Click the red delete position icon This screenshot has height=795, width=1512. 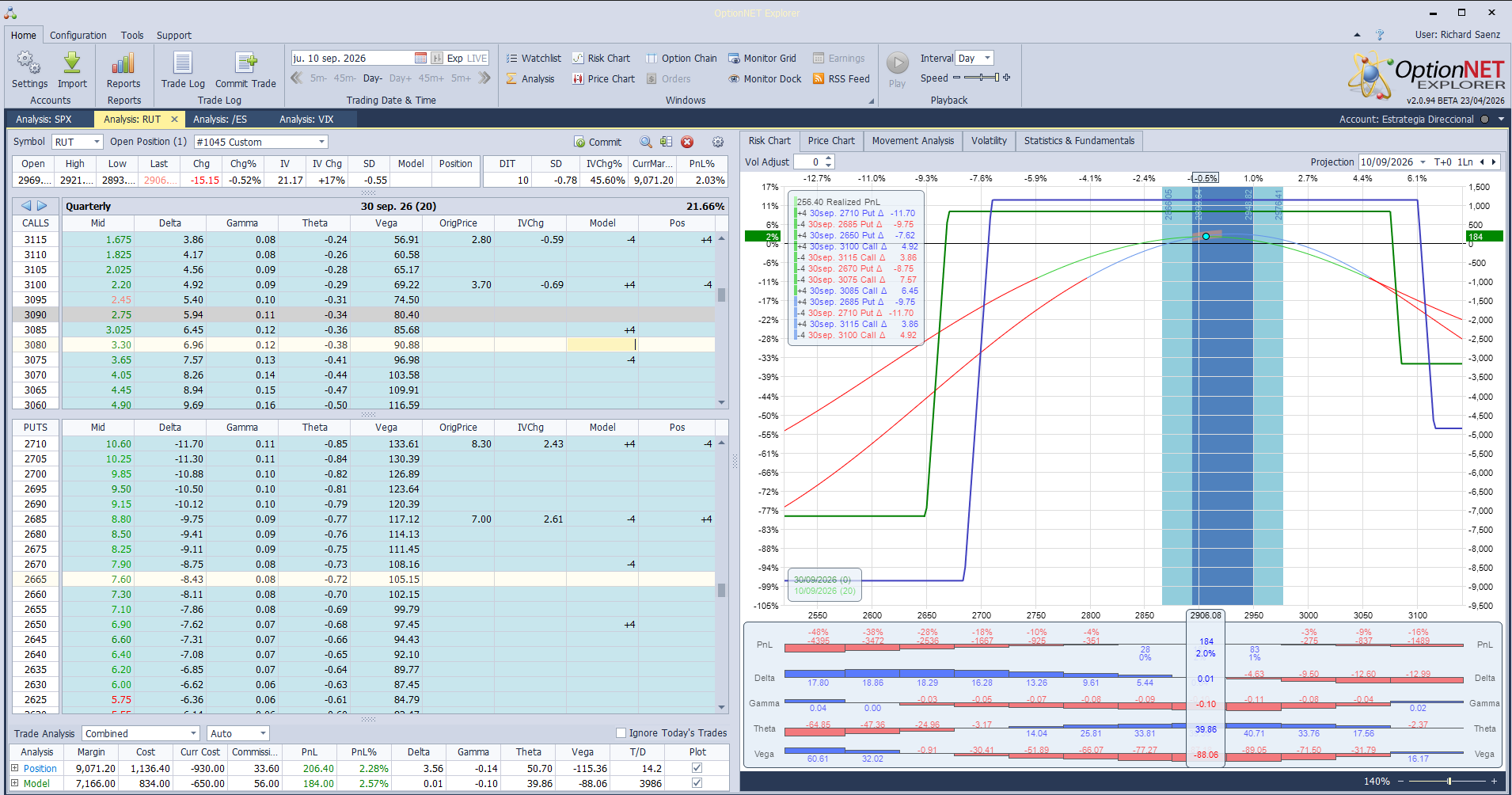tap(687, 142)
